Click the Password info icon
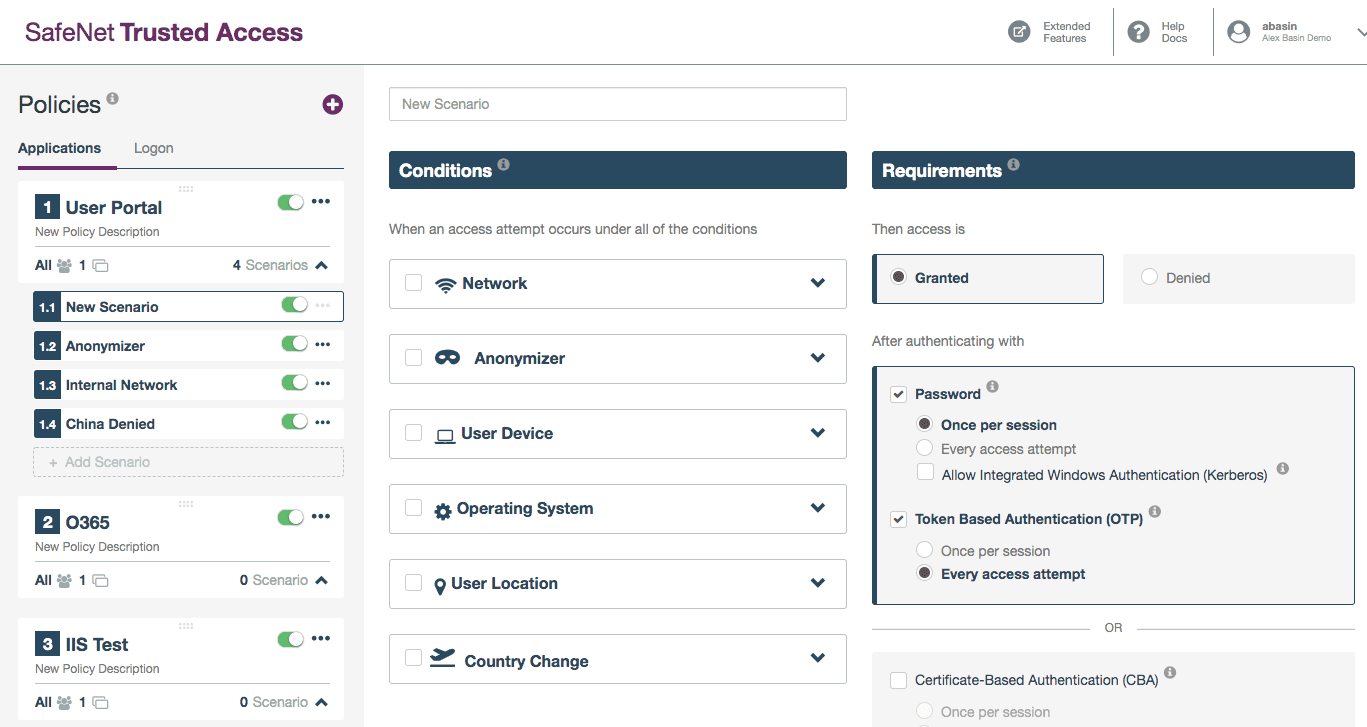Image resolution: width=1367 pixels, height=727 pixels. pos(992,386)
